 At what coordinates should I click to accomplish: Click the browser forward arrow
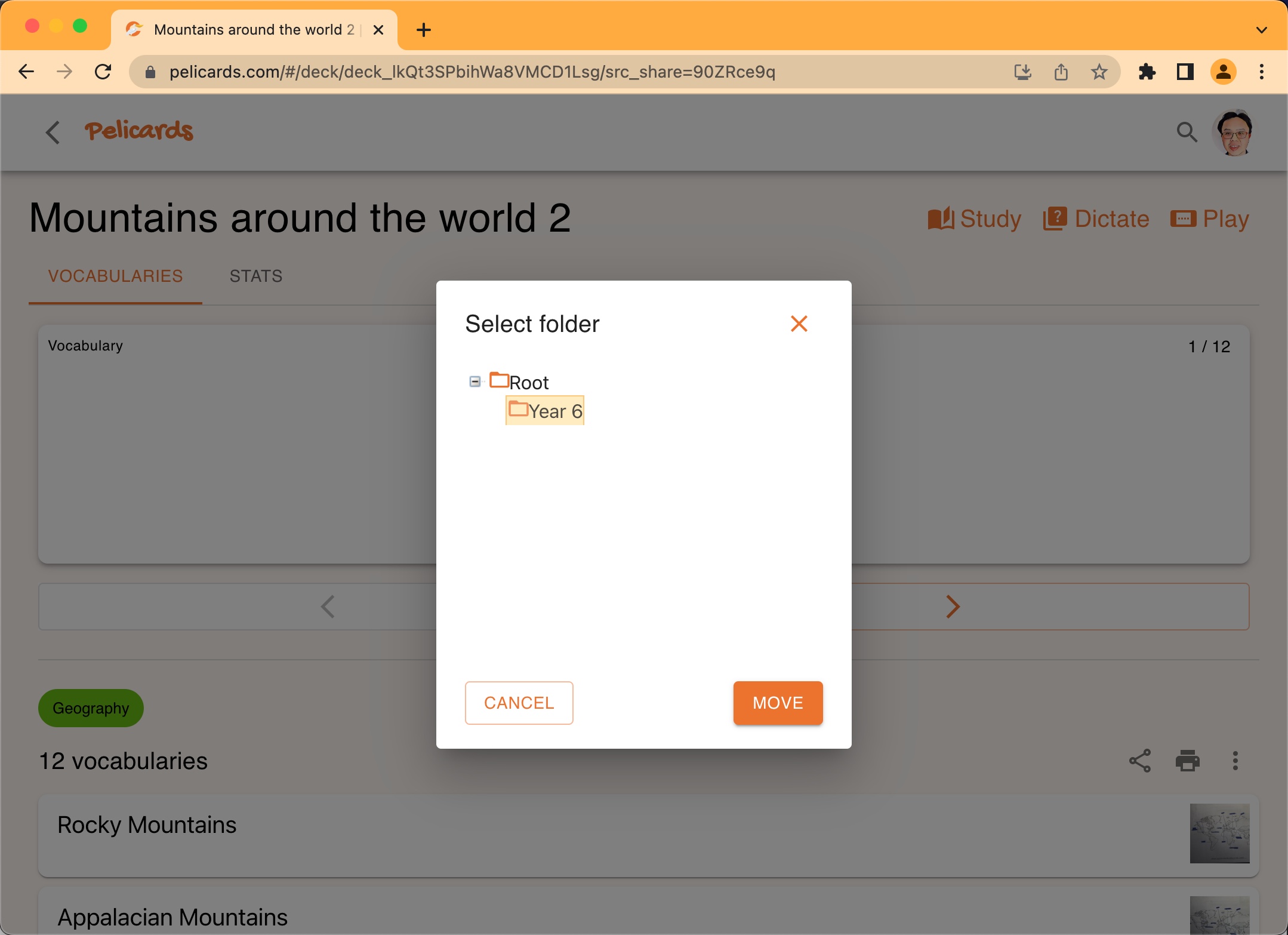(x=64, y=72)
